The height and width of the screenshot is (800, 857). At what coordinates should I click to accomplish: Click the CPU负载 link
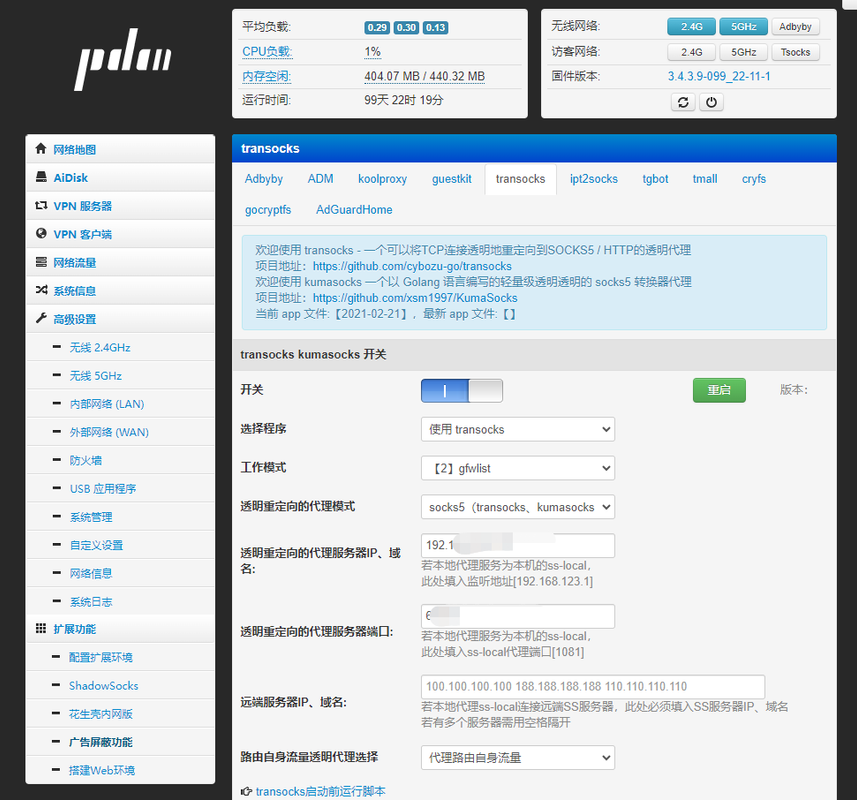tap(267, 51)
